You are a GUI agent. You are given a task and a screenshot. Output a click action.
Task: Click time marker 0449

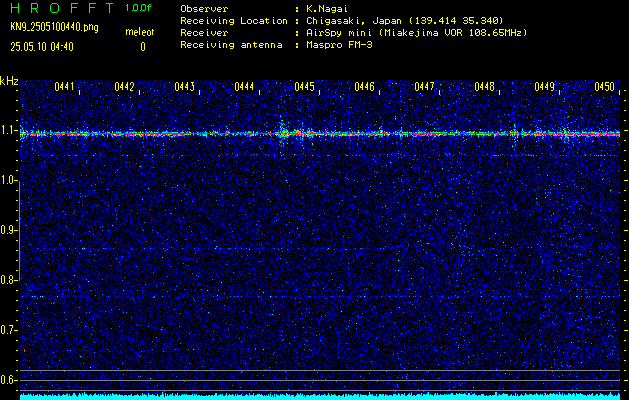click(545, 87)
